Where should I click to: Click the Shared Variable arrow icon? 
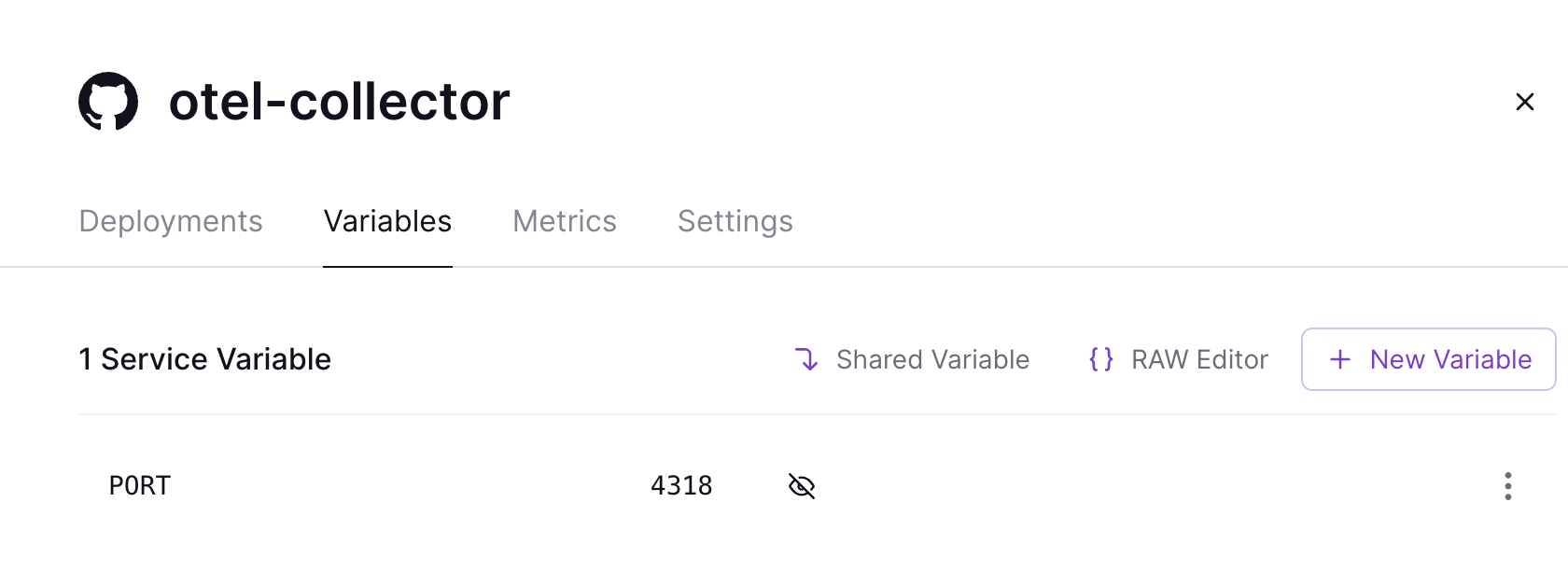click(x=806, y=359)
